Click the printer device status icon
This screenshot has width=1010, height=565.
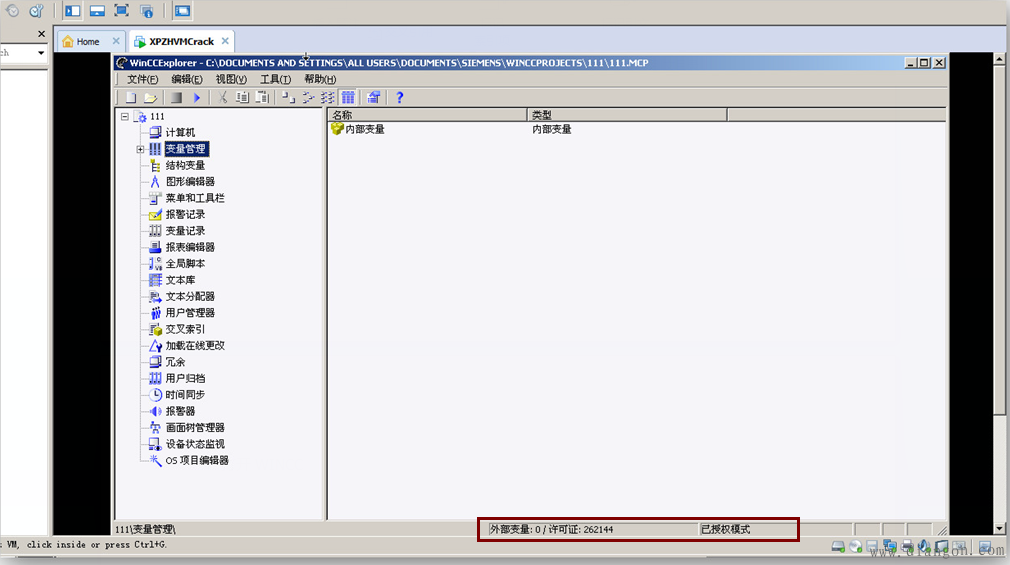point(908,547)
